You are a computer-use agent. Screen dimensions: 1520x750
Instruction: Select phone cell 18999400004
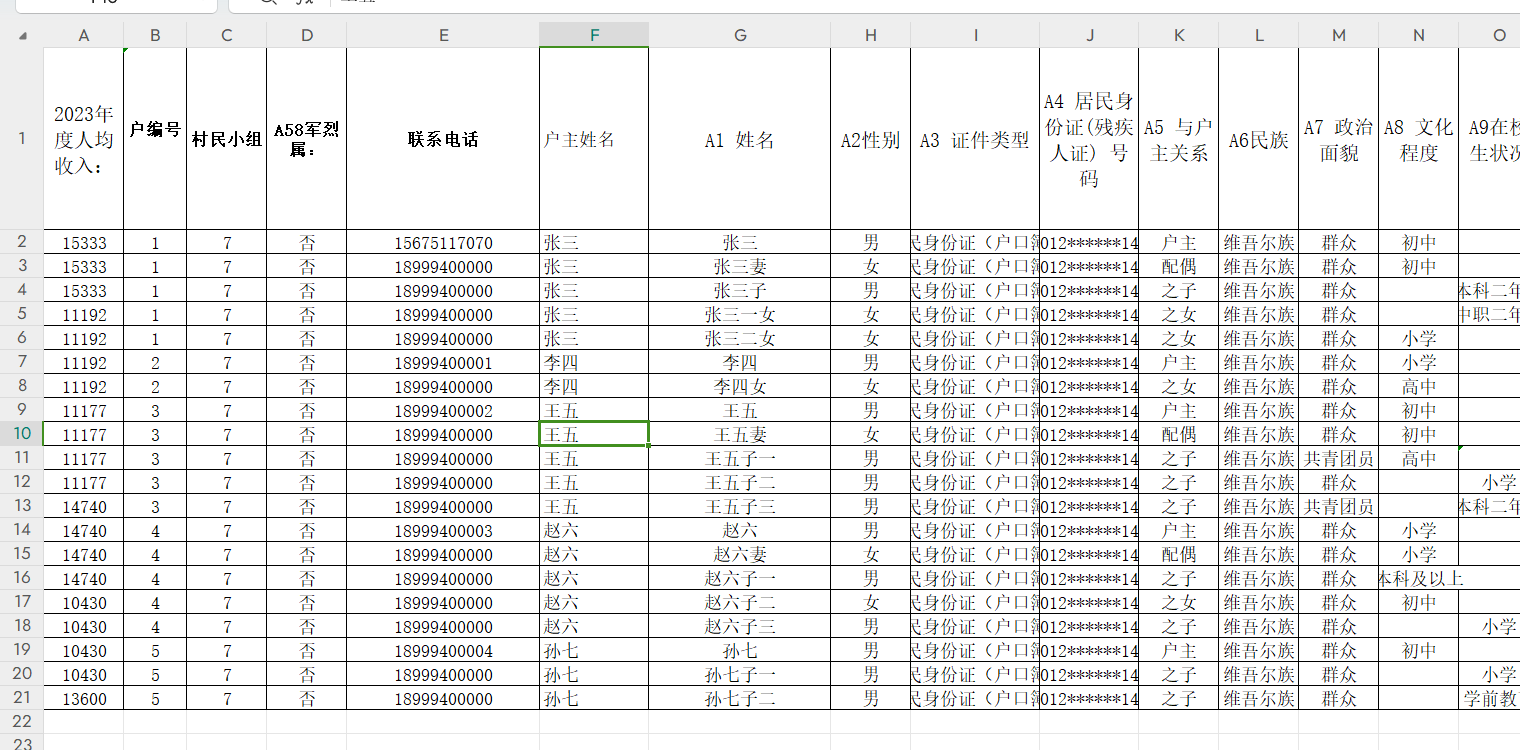click(443, 650)
